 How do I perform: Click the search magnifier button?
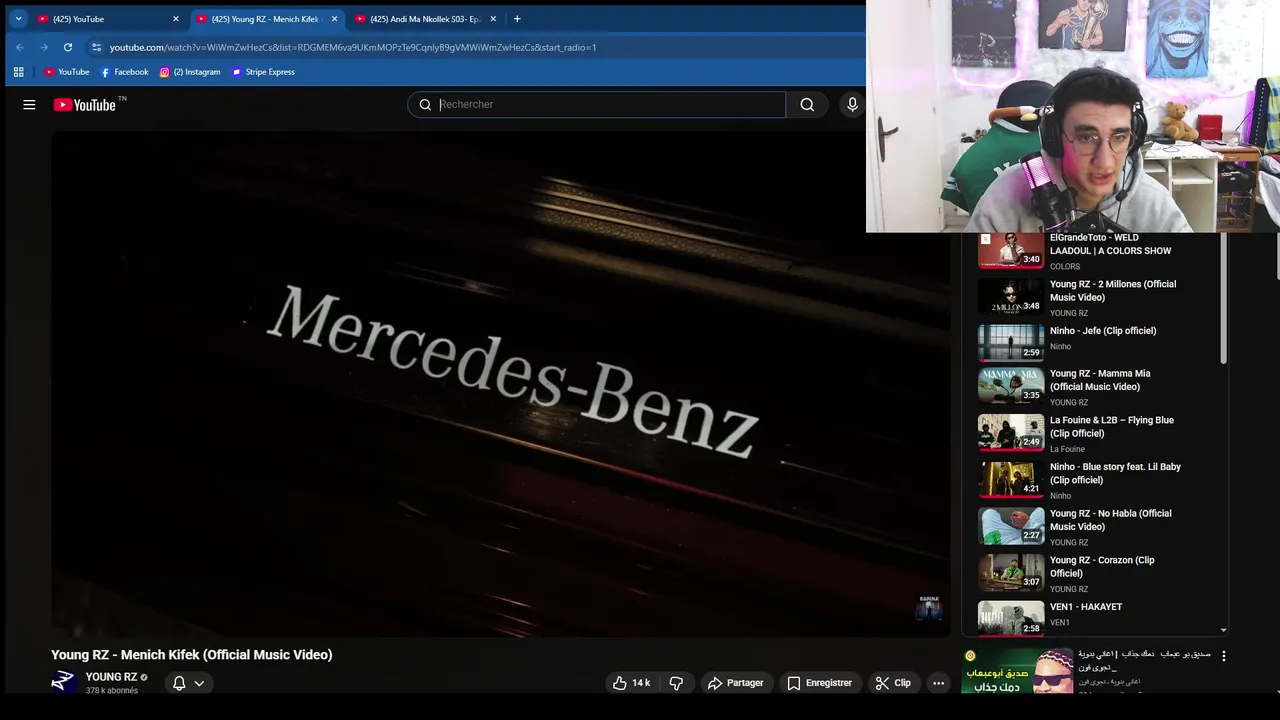[807, 104]
